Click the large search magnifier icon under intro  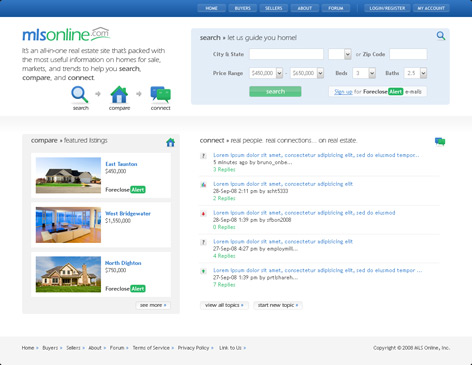point(80,95)
